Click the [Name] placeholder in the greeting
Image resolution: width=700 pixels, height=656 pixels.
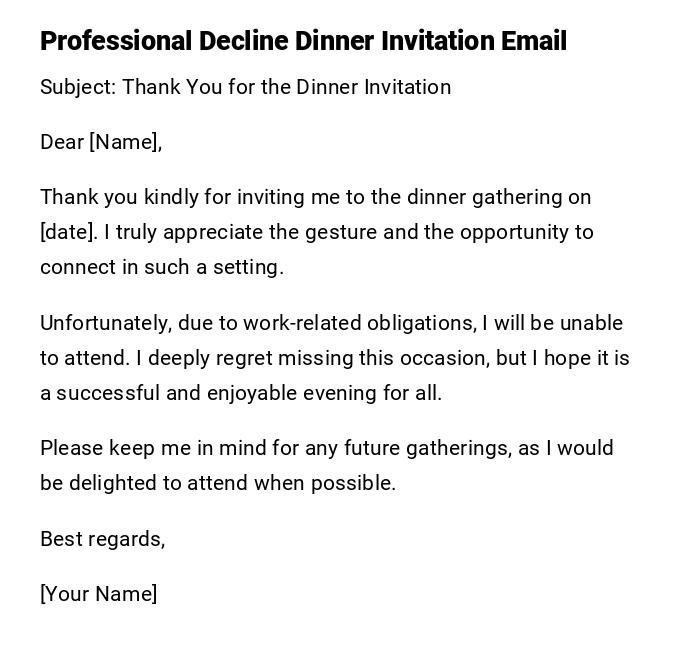pos(124,142)
